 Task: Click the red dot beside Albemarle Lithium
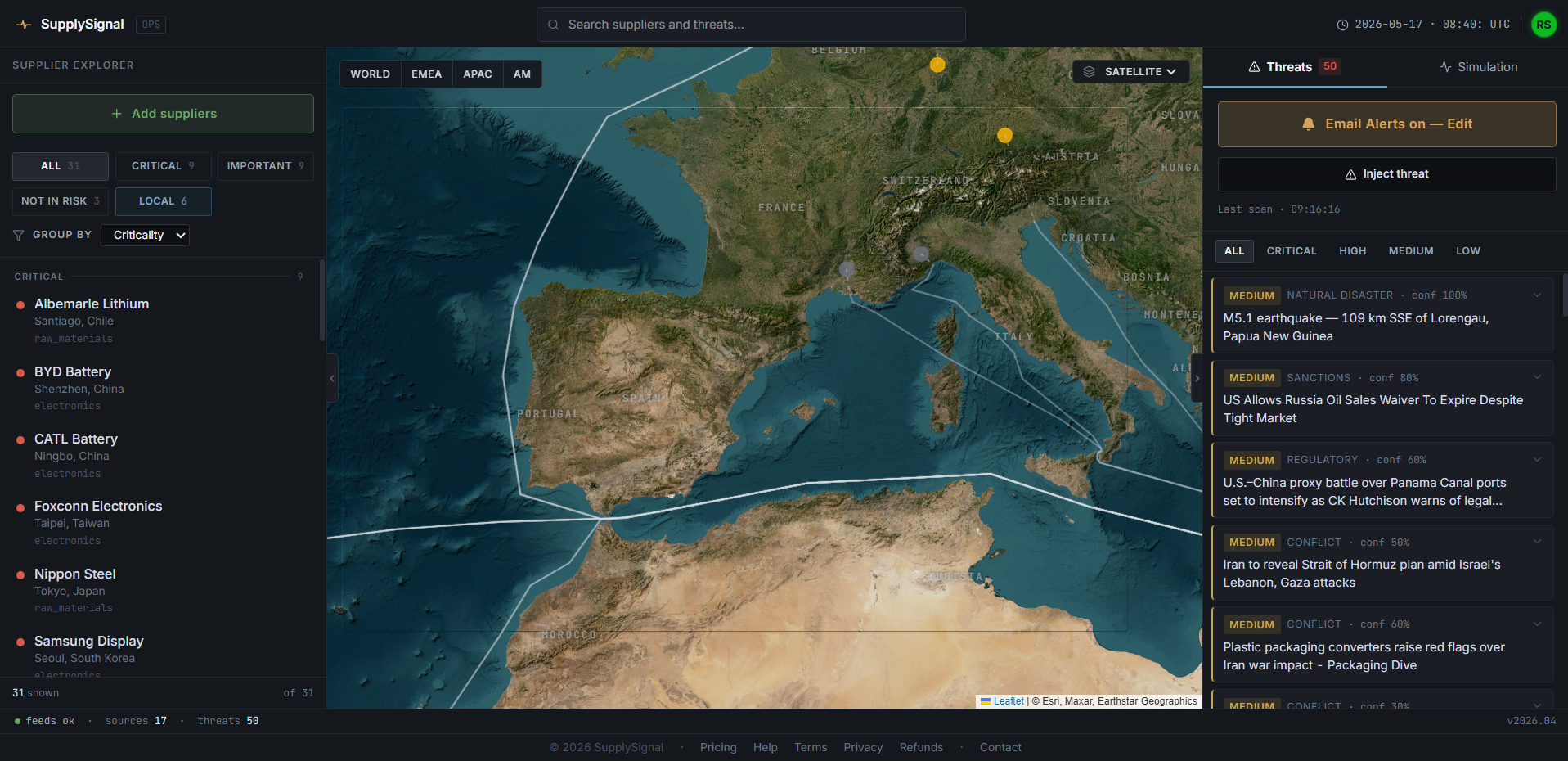coord(20,305)
